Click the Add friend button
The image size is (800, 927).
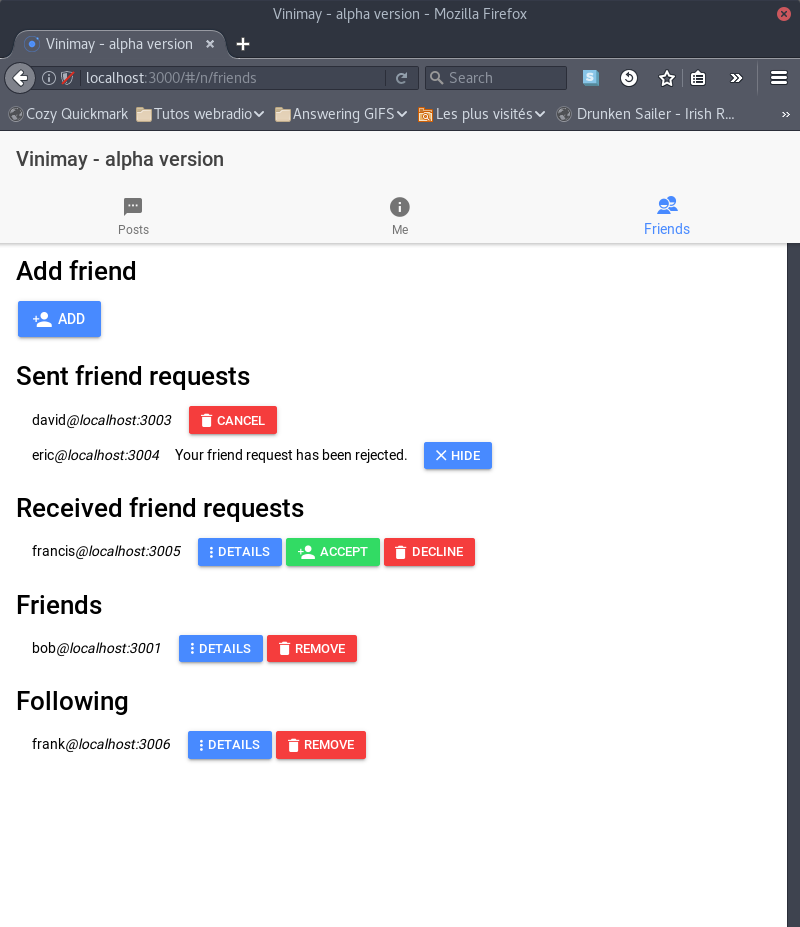59,319
